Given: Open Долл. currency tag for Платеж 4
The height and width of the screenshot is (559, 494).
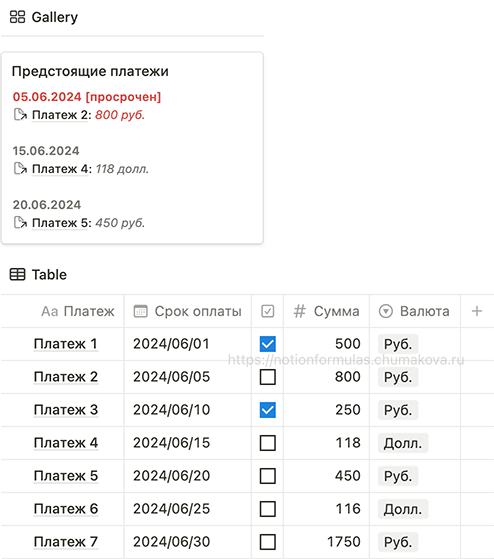Looking at the screenshot, I should coord(403,443).
